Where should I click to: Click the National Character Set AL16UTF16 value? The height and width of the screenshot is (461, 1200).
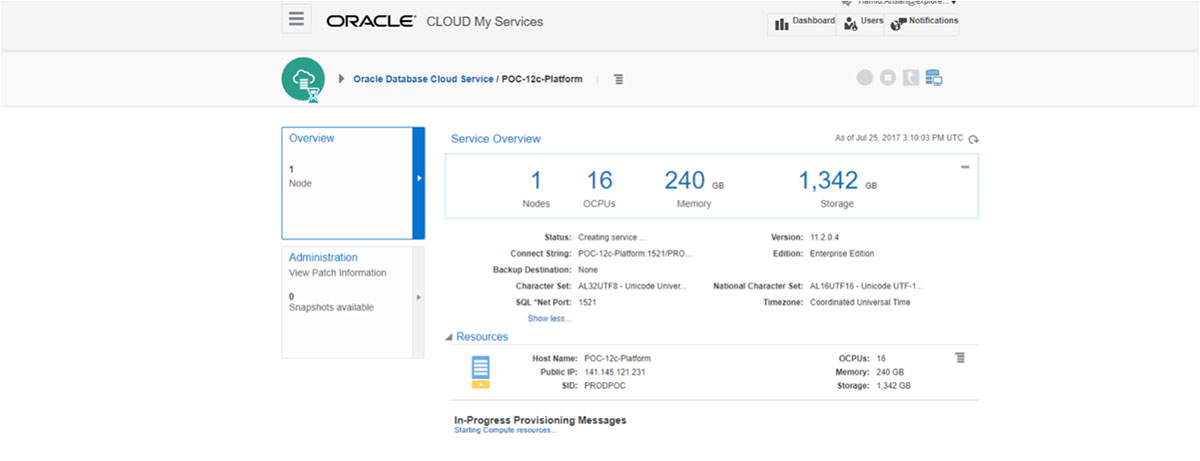click(867, 286)
